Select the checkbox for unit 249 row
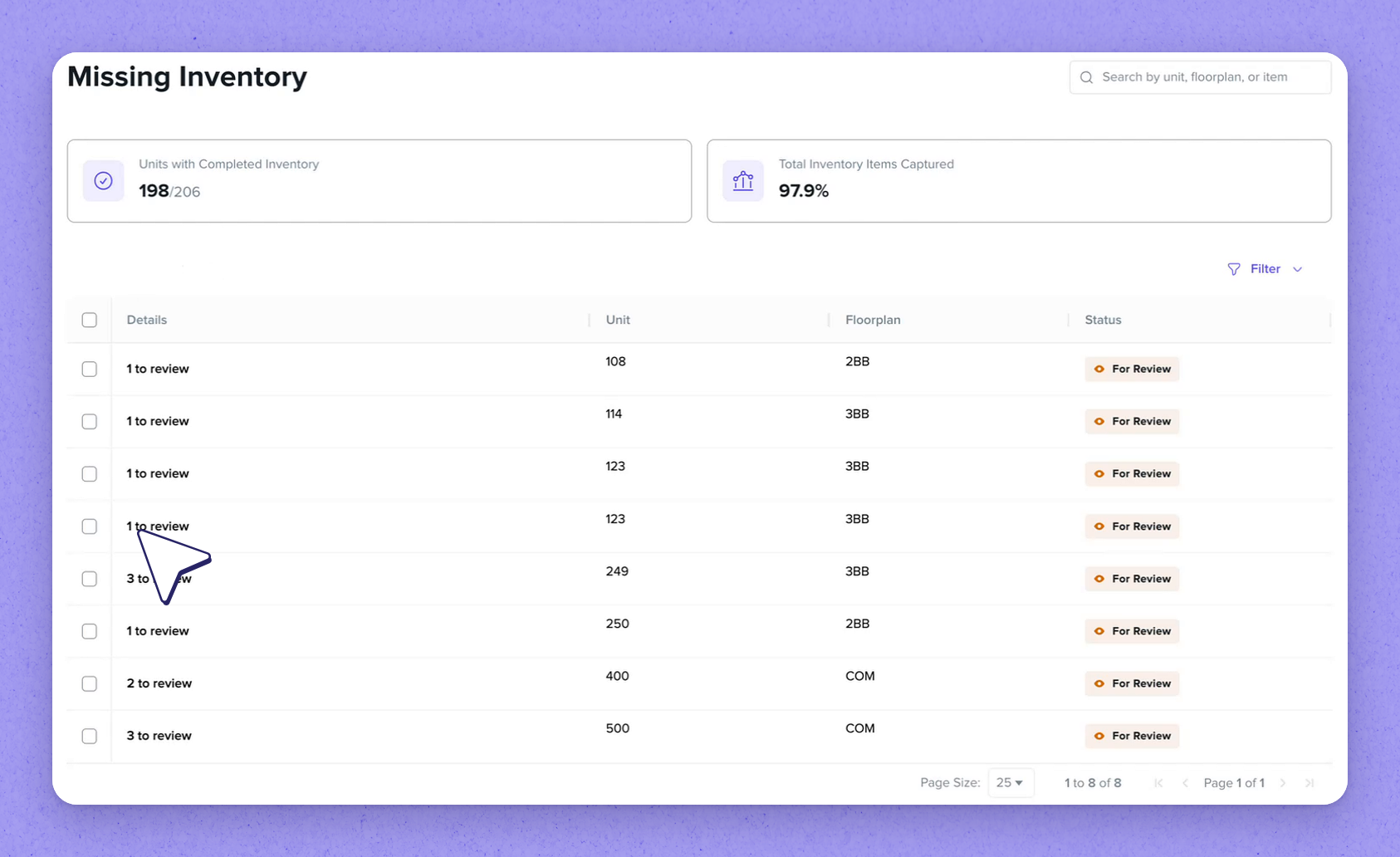 90,579
